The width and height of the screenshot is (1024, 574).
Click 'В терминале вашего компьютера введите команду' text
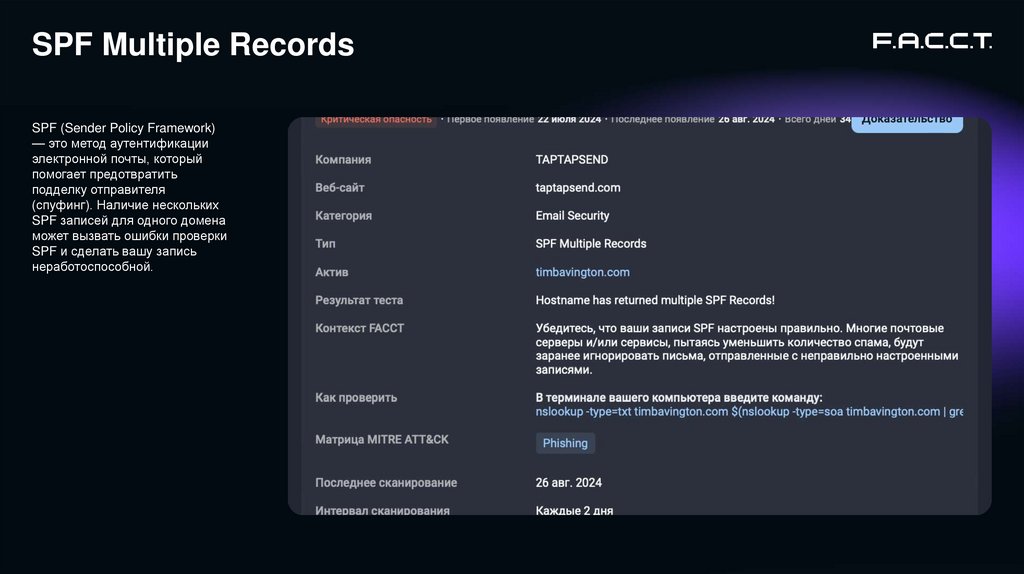click(679, 397)
